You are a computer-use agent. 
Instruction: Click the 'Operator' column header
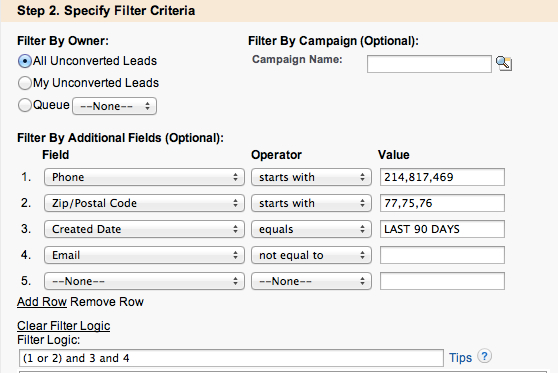coord(277,155)
